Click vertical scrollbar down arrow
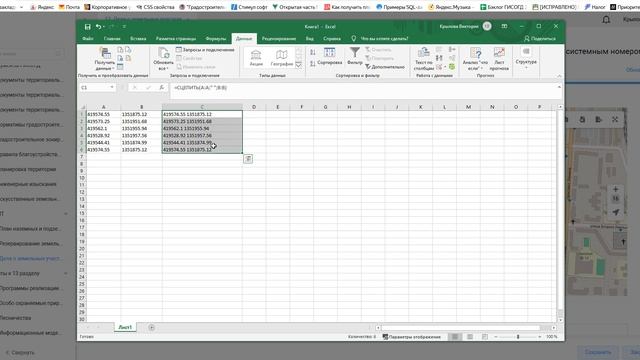Image resolution: width=640 pixels, height=360 pixels. point(560,320)
